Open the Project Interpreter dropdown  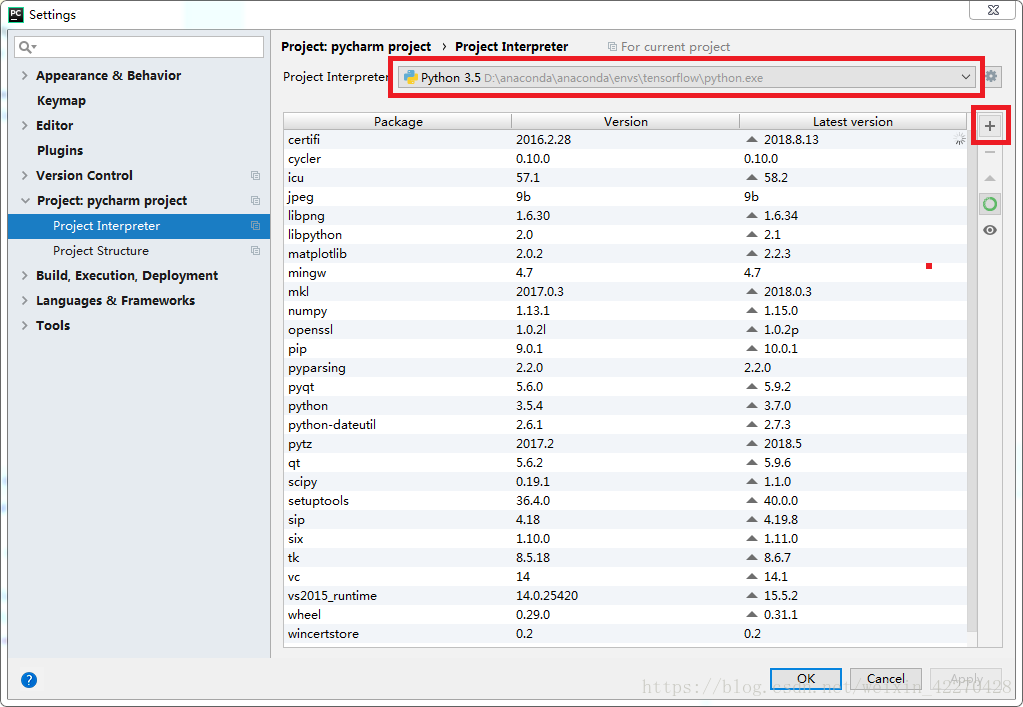click(x=687, y=77)
